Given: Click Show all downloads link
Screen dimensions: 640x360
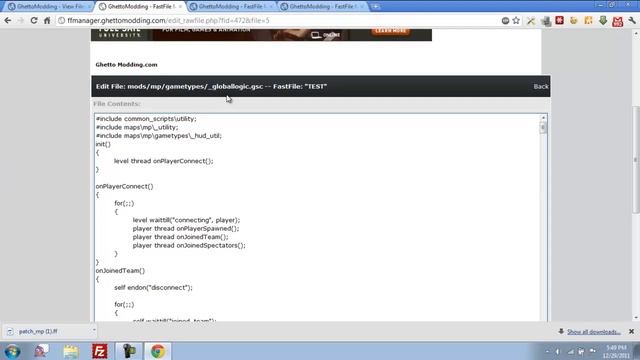Looking at the screenshot, I should point(593,332).
